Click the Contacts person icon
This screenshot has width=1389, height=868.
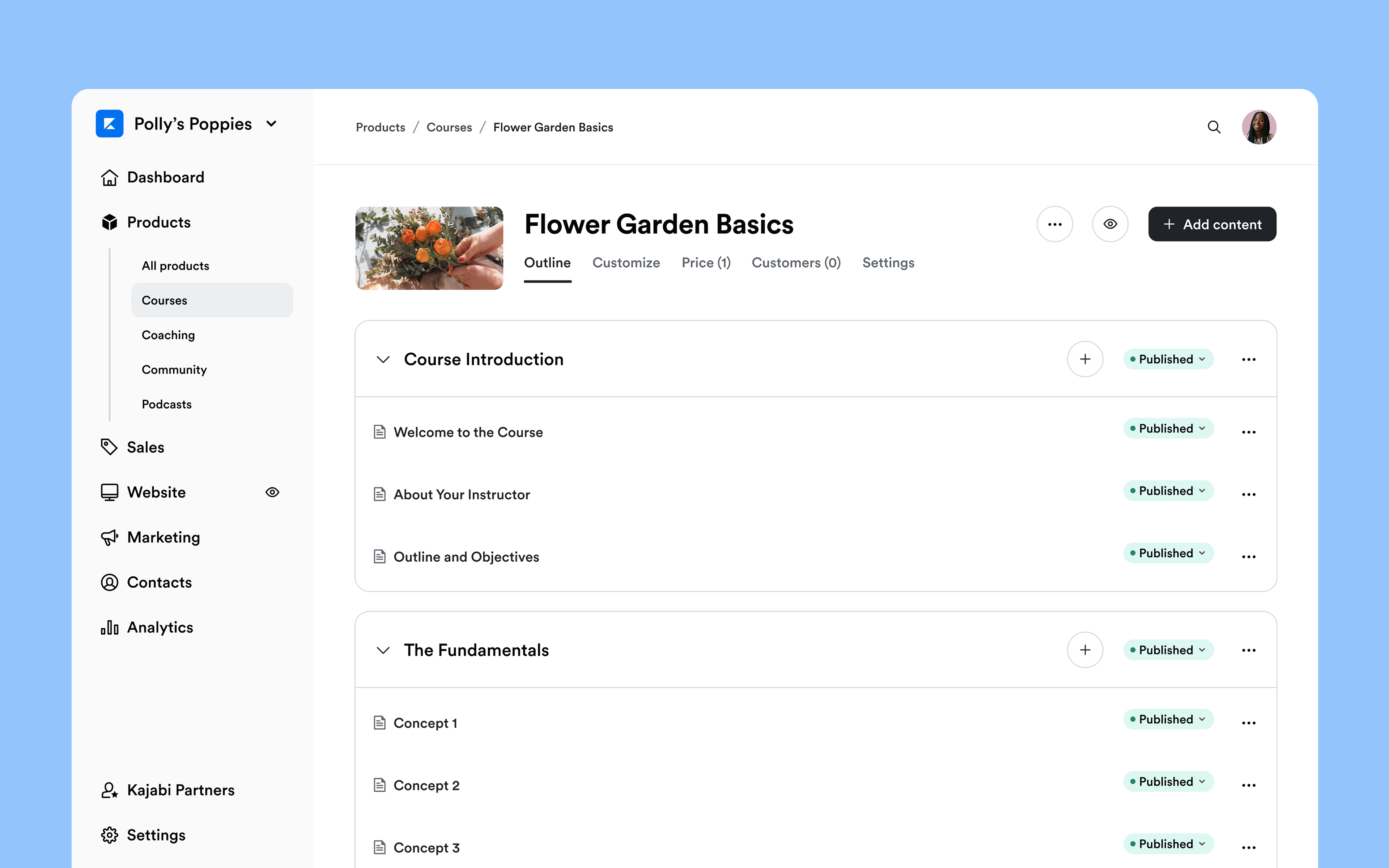click(x=109, y=582)
